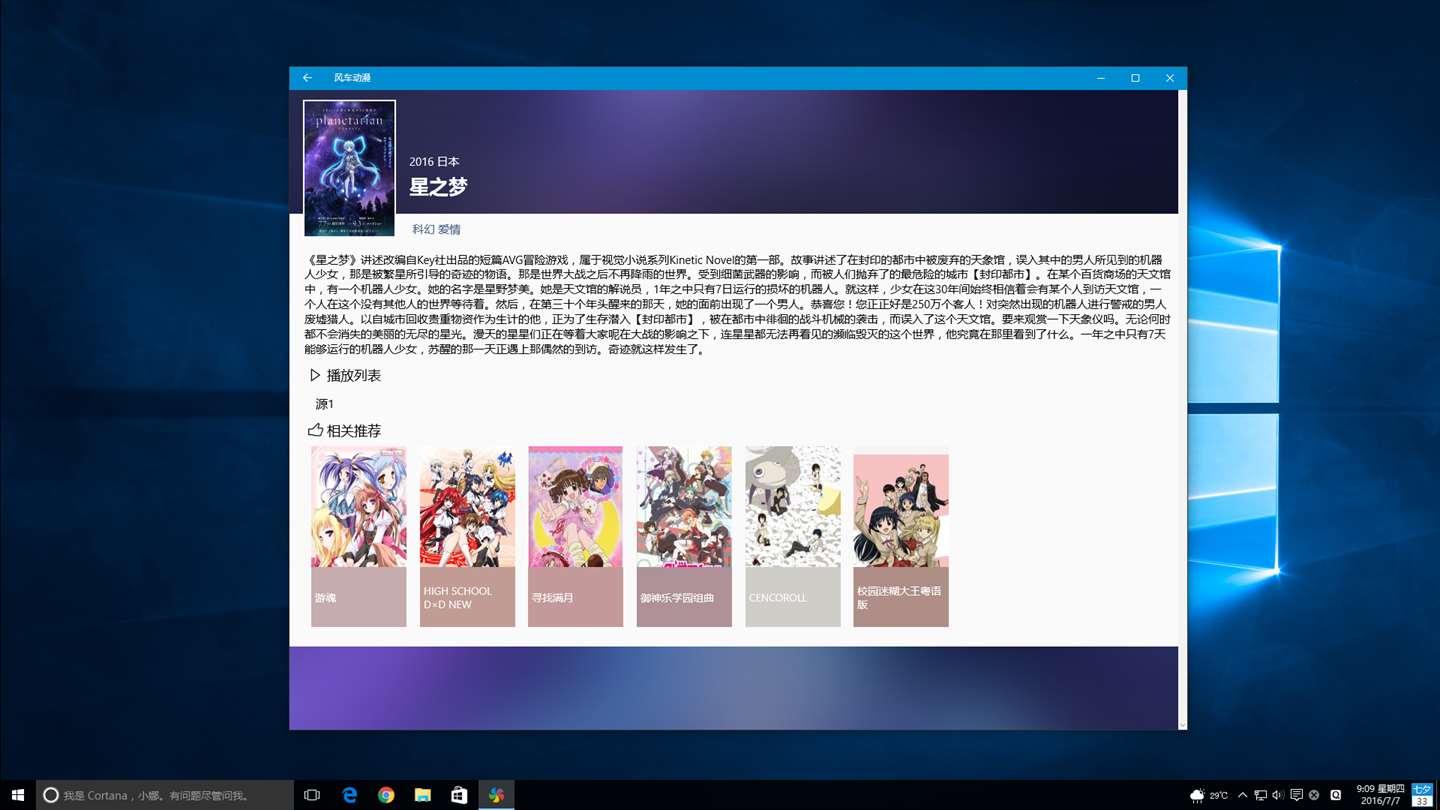Open the Windows Store taskbar icon
Image resolution: width=1440 pixels, height=810 pixels.
[x=459, y=795]
